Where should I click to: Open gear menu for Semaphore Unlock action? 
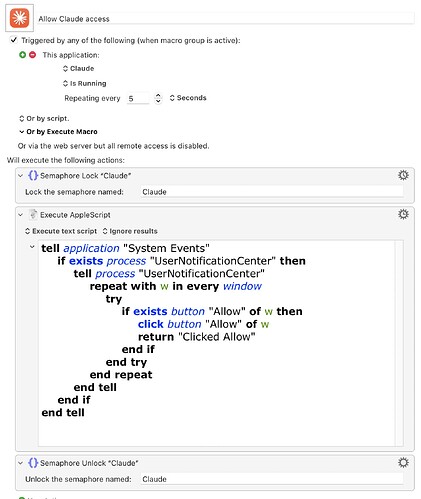(403, 462)
